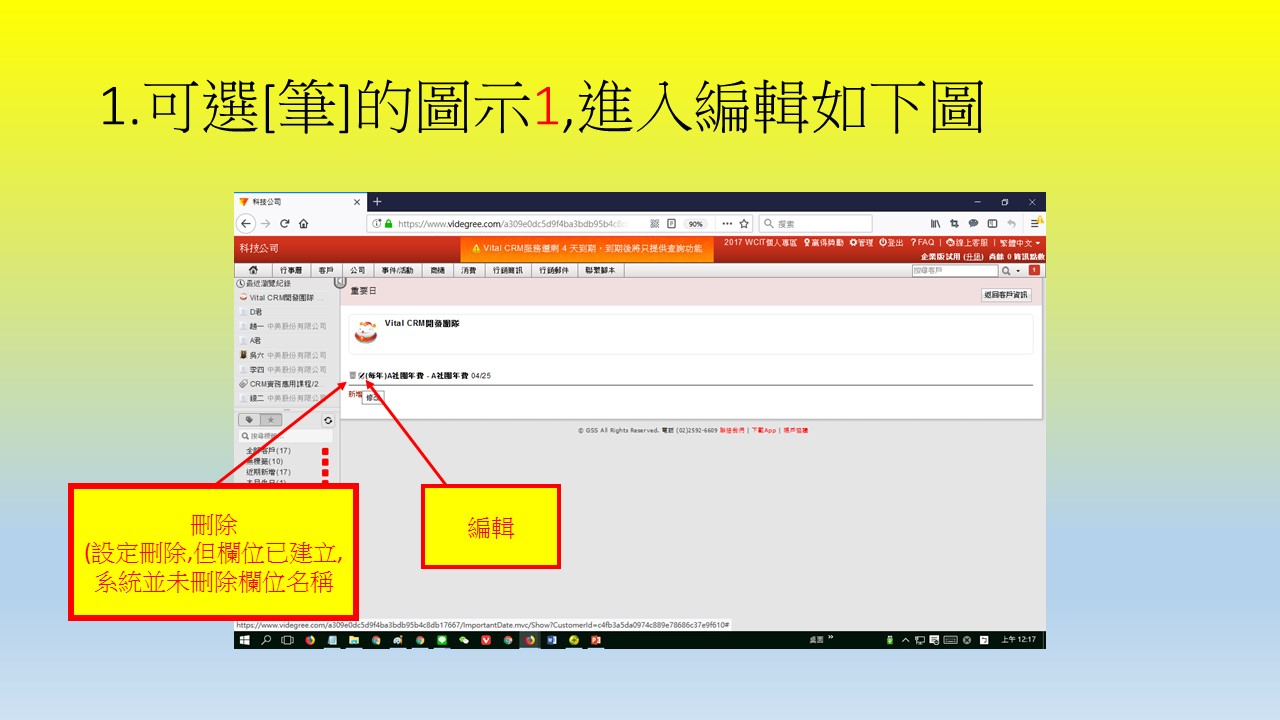Open the browser library icon
This screenshot has height=720, width=1280.
click(936, 224)
